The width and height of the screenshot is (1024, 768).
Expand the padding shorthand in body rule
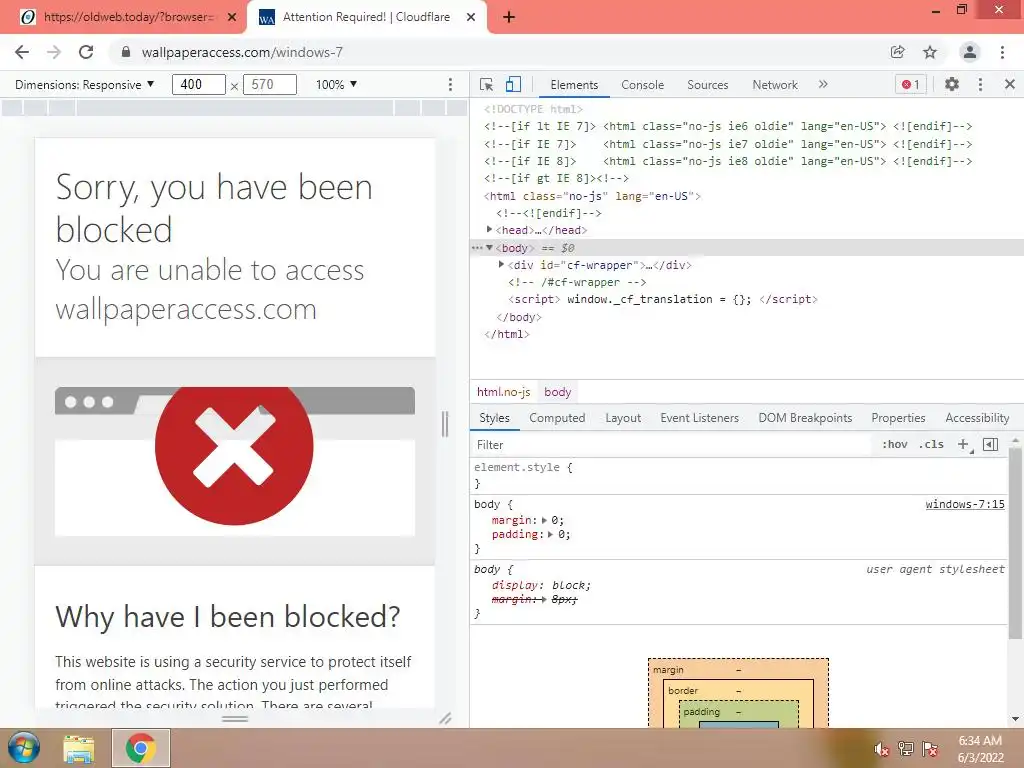tap(551, 534)
